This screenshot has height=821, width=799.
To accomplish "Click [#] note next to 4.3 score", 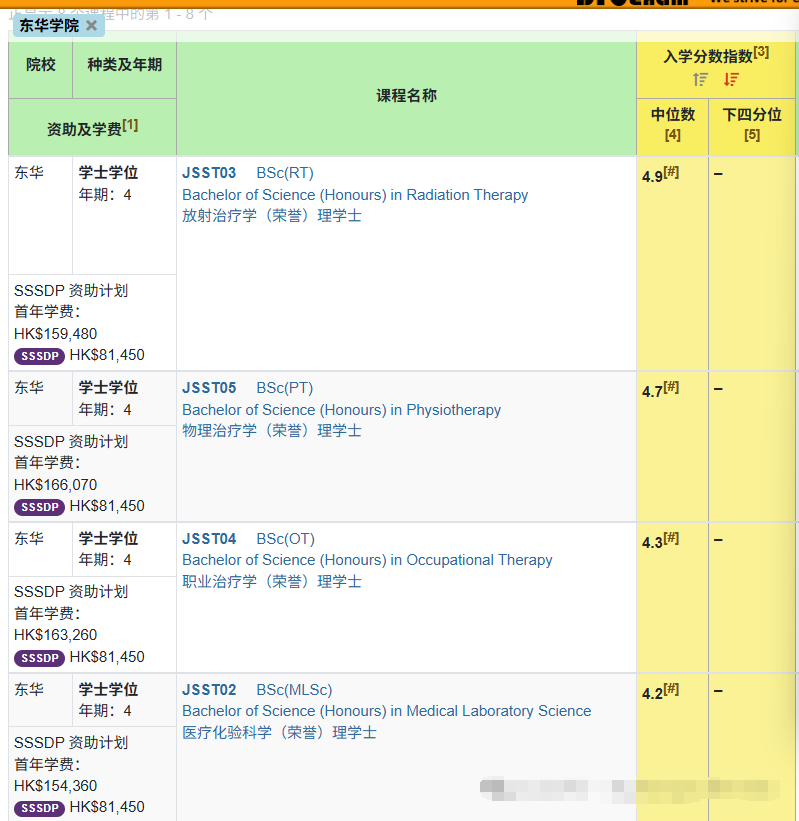I will click(x=671, y=538).
